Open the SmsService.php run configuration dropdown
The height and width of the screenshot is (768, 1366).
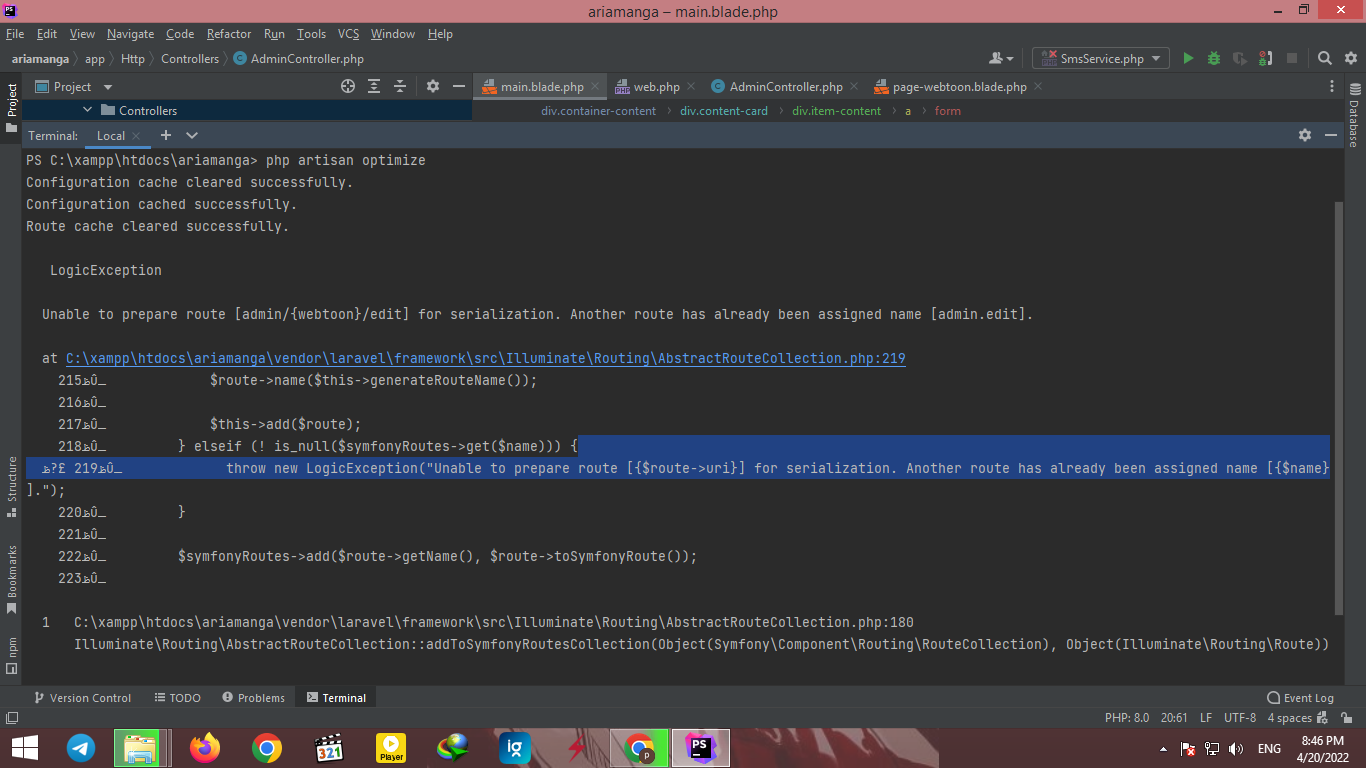click(1100, 59)
